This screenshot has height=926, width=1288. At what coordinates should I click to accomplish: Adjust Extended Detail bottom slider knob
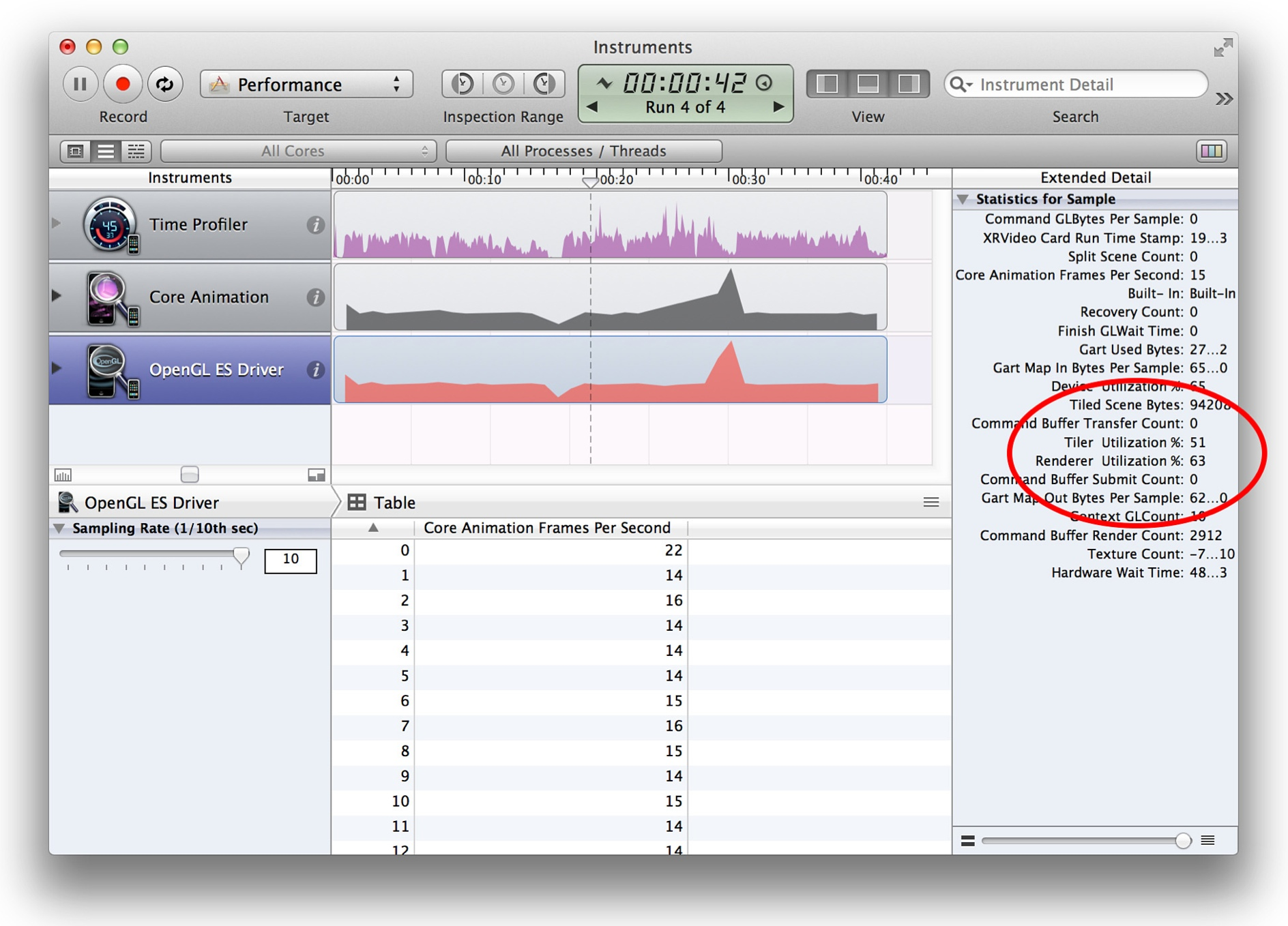coord(1183,840)
